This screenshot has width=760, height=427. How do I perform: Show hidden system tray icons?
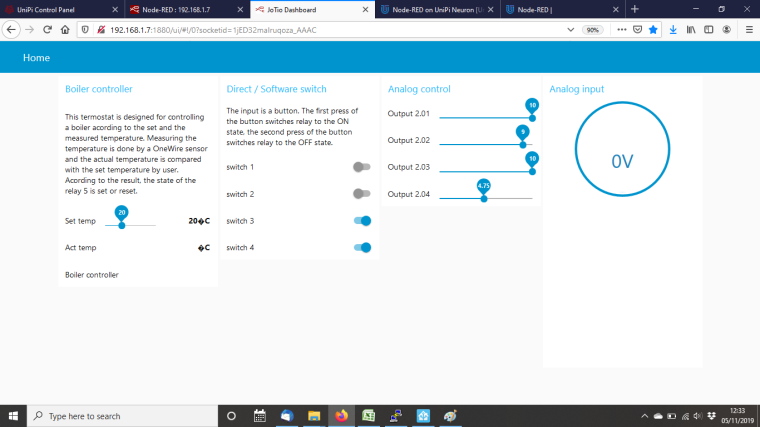coord(644,416)
